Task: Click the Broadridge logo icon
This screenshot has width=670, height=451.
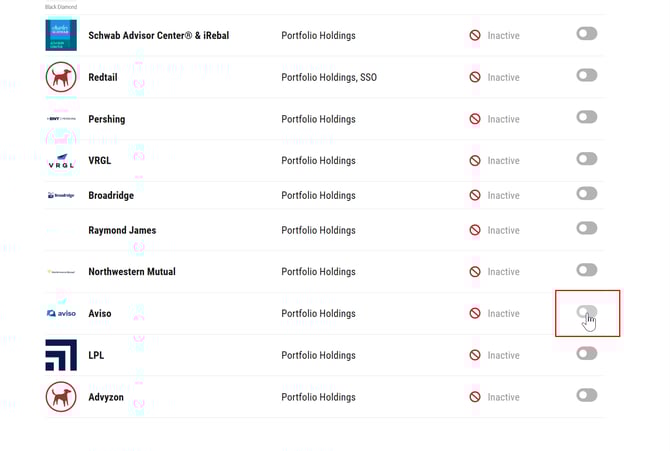Action: [x=61, y=195]
